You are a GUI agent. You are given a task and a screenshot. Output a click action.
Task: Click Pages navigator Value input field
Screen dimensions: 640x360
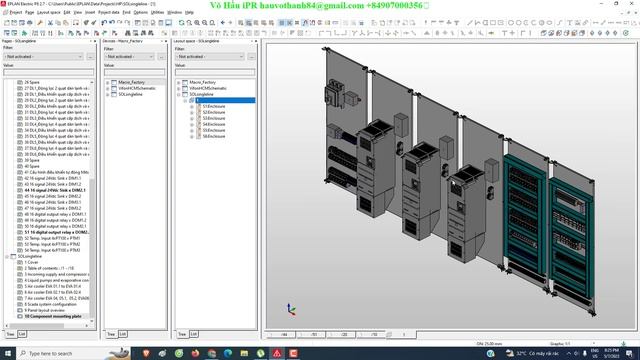tap(49, 72)
